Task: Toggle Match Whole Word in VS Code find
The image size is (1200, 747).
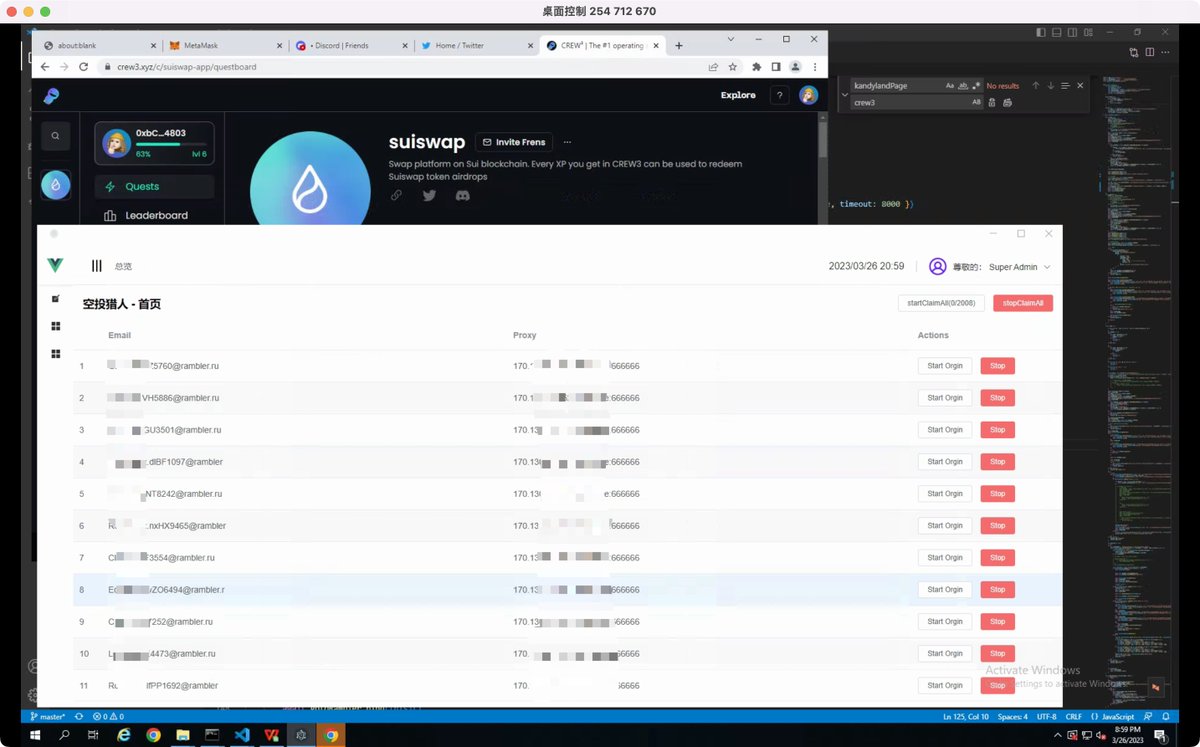Action: click(x=963, y=86)
